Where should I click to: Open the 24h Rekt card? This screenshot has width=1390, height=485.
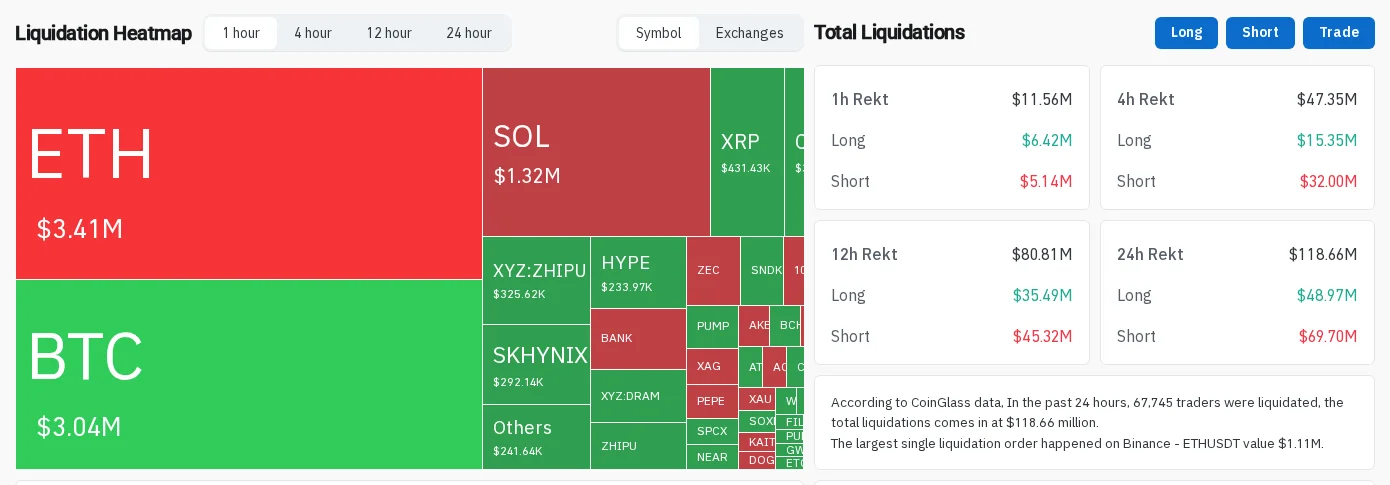click(x=1237, y=293)
